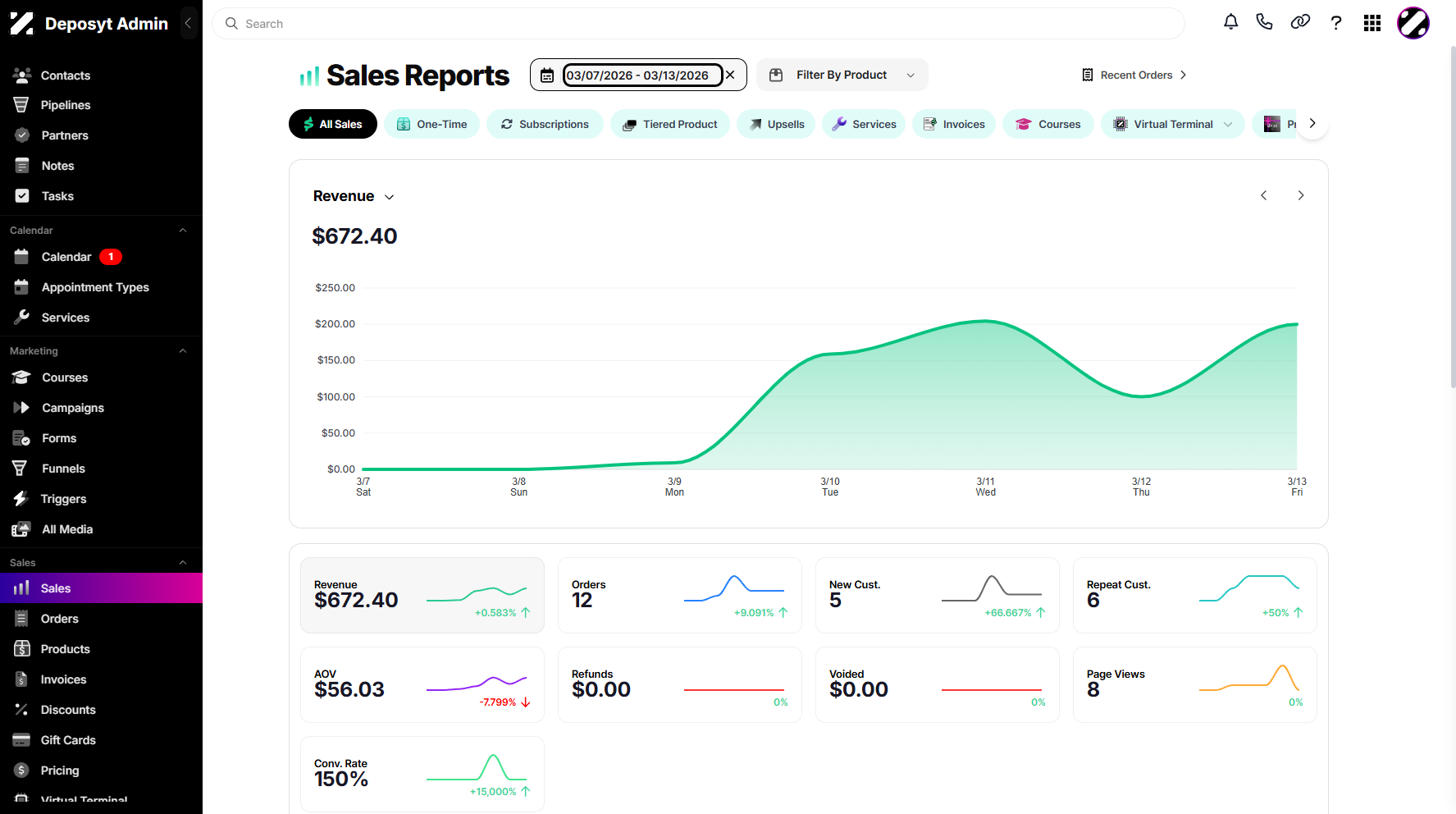Open the user profile avatar
This screenshot has height=814, width=1456.
(x=1413, y=23)
